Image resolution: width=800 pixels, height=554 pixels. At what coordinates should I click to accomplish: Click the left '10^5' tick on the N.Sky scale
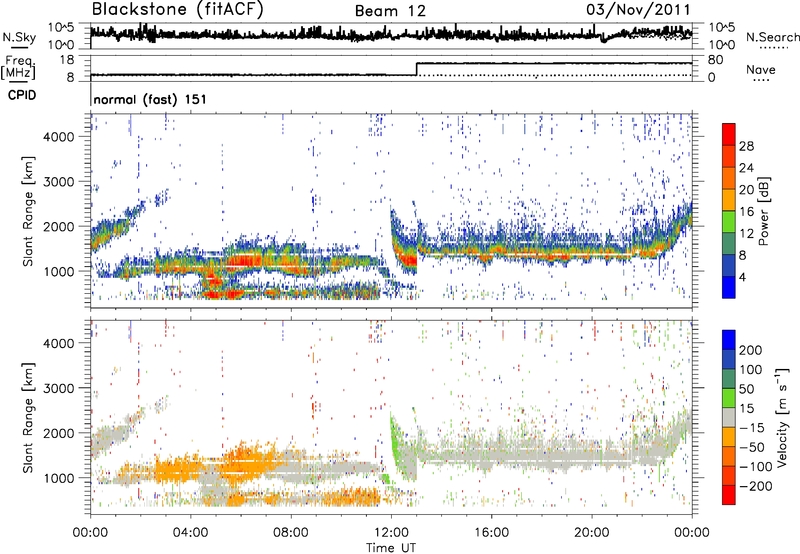61,27
